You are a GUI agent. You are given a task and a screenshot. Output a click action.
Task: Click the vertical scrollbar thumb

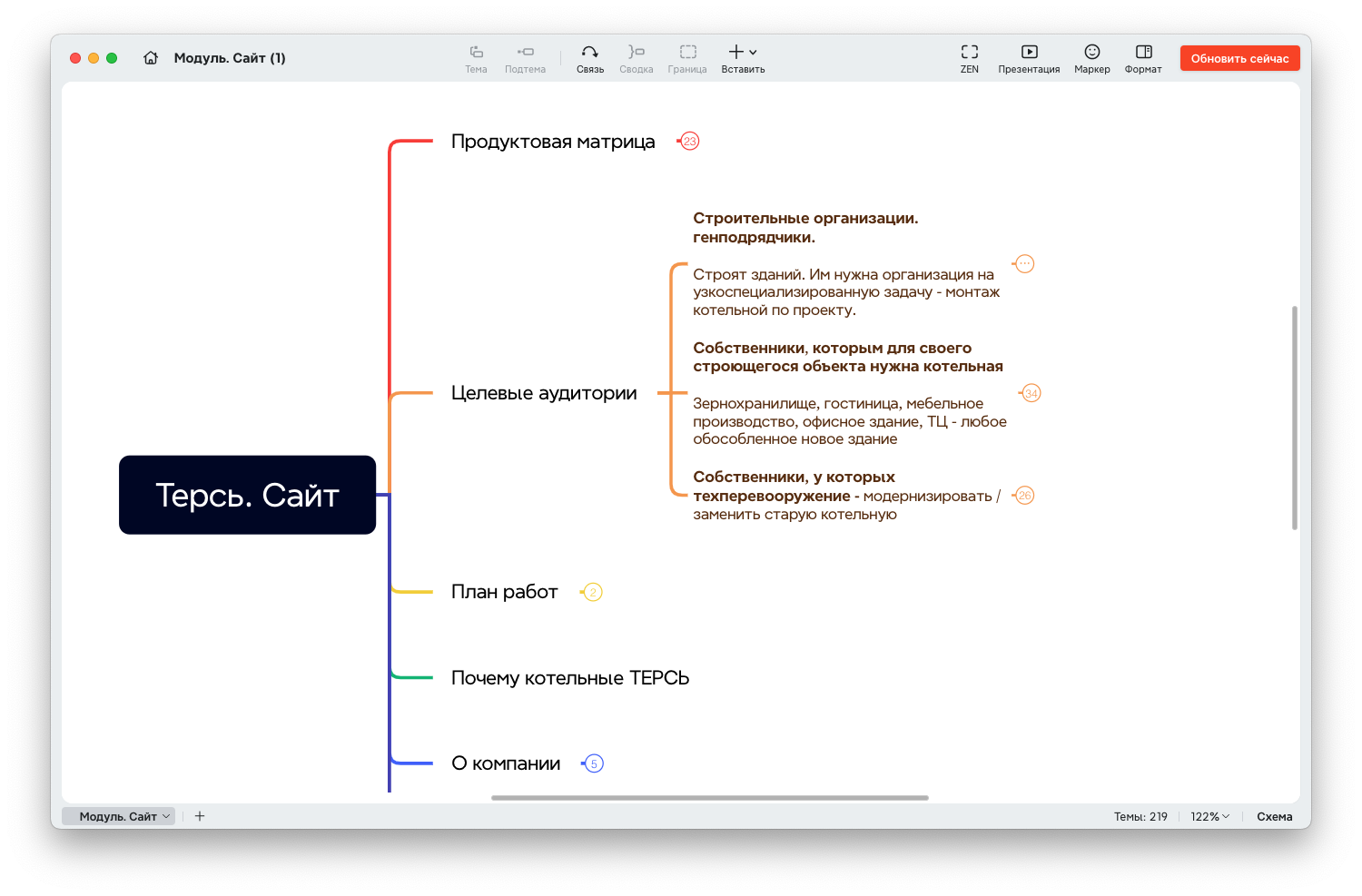tap(1294, 418)
